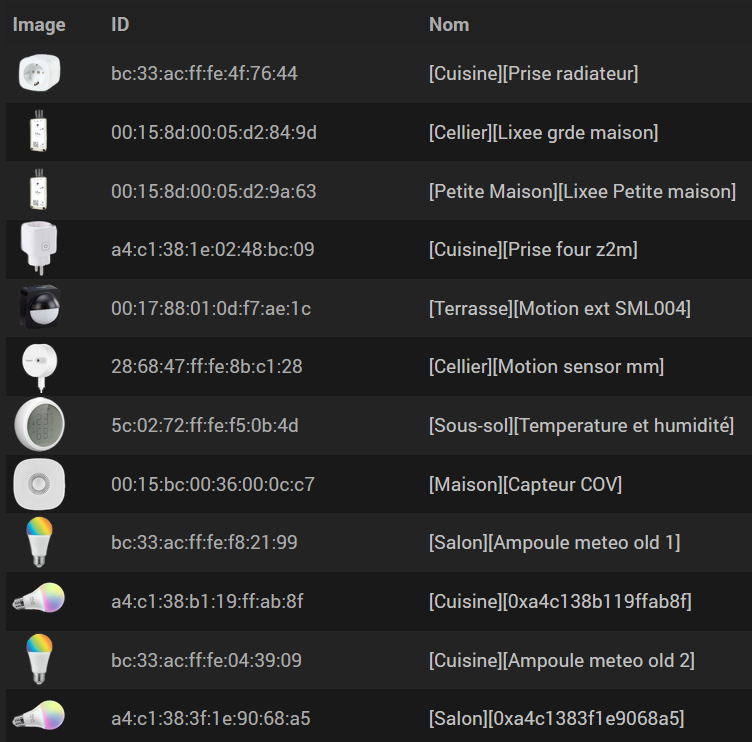Open the [Cuisine][Prise radiateur] device name
This screenshot has height=742, width=752.
coord(533,73)
